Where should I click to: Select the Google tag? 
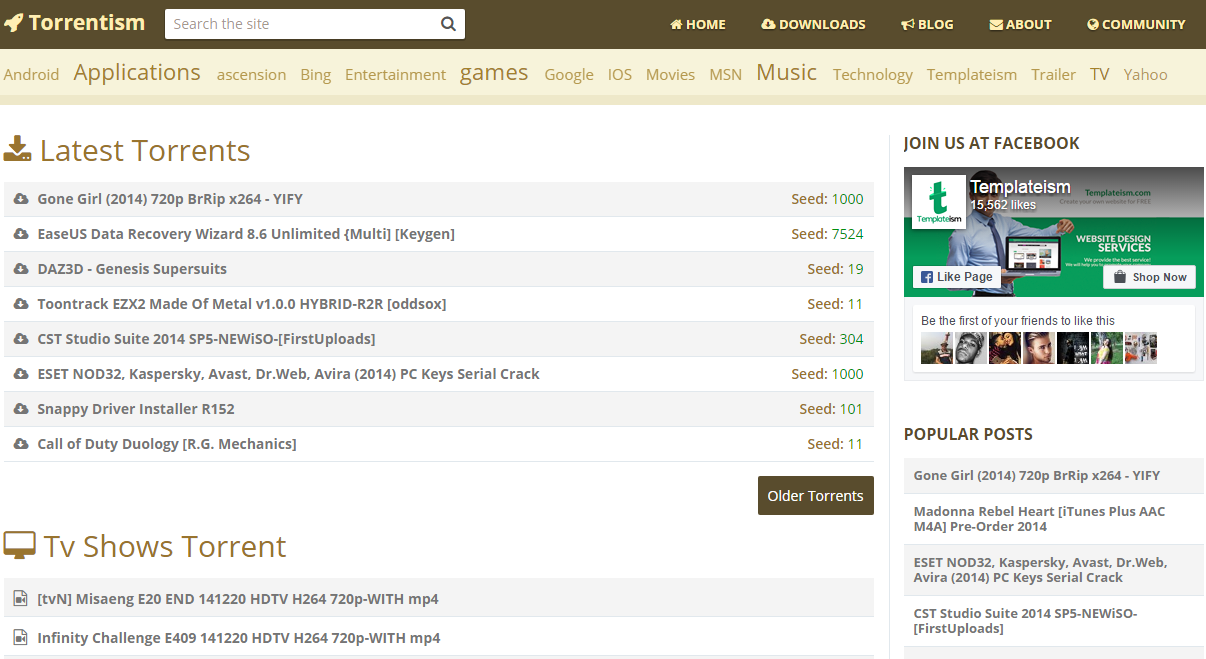pos(569,74)
